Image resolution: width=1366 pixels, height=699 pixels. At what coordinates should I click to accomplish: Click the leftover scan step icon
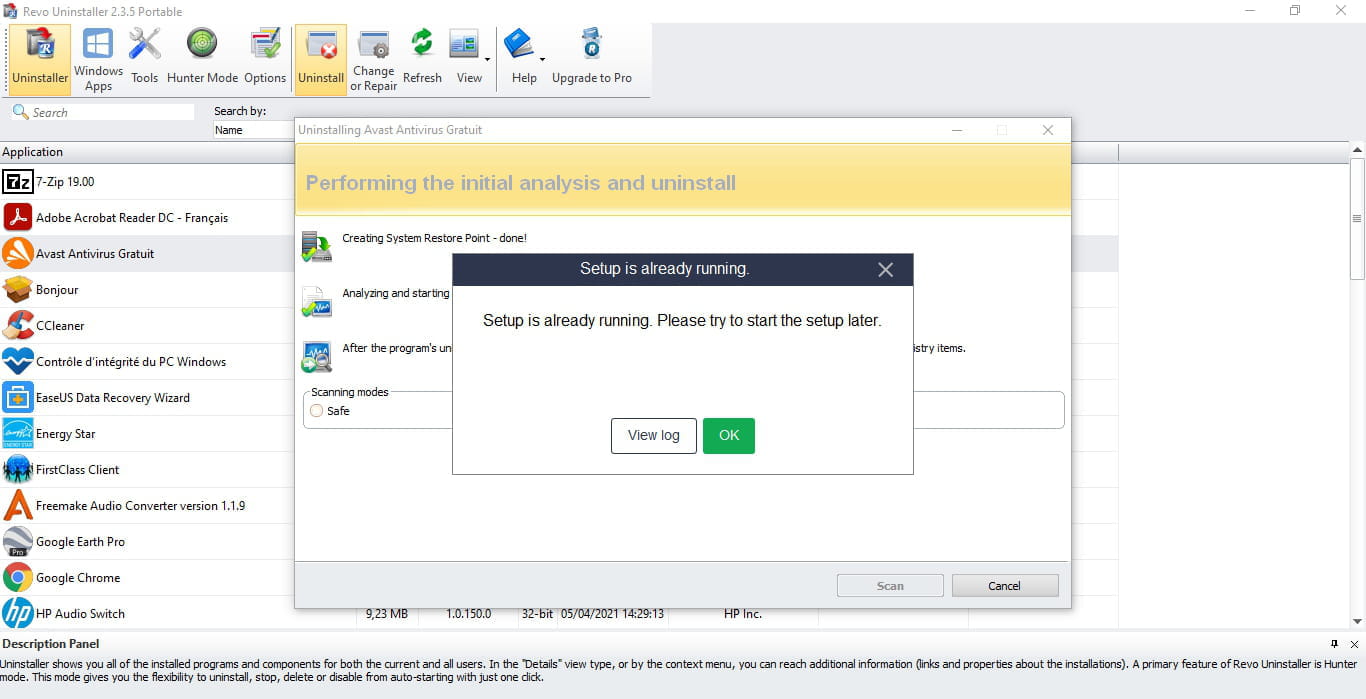pyautogui.click(x=317, y=357)
